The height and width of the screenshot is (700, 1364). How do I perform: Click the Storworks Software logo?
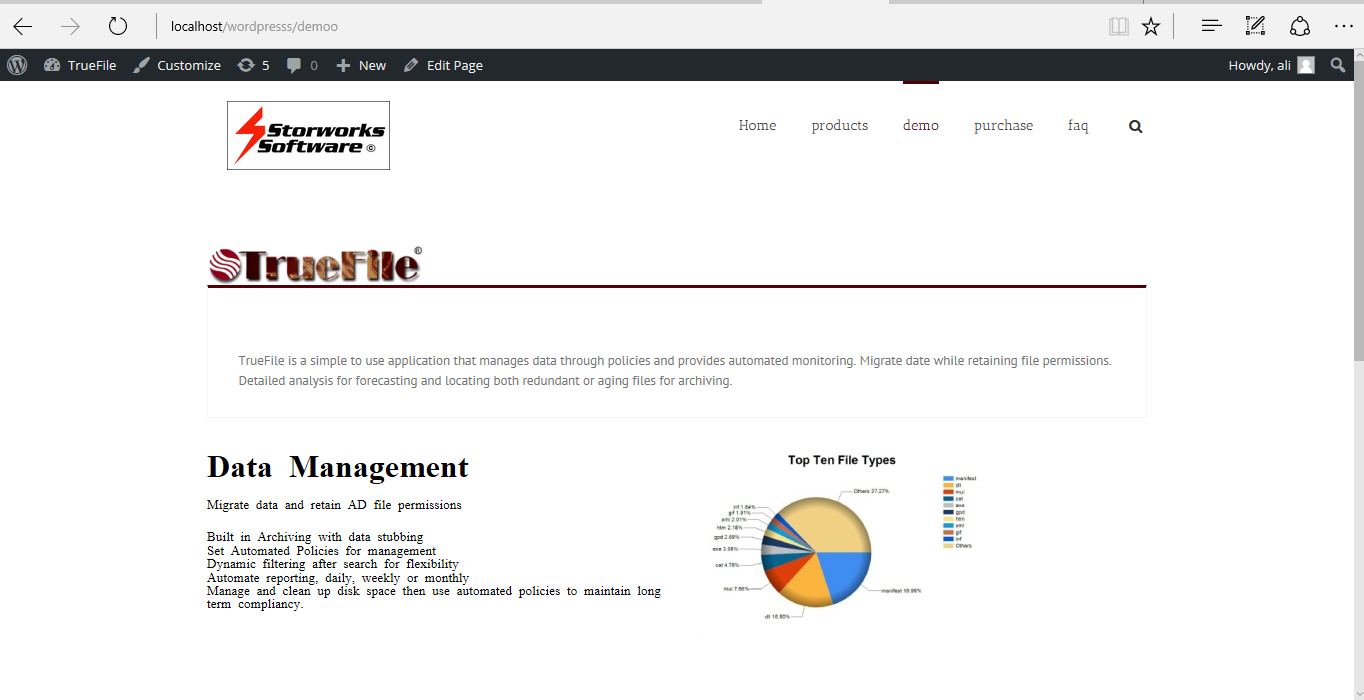click(x=308, y=135)
